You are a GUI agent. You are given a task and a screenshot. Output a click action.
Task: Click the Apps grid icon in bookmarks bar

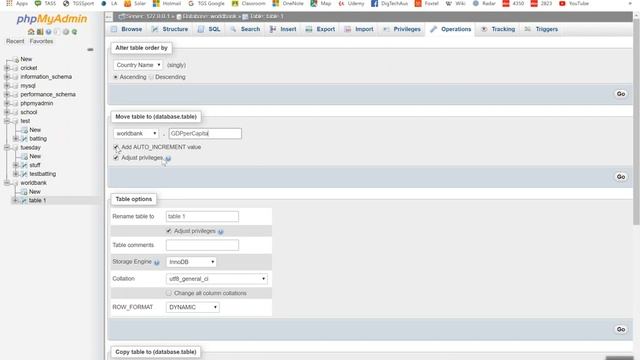[9, 3]
